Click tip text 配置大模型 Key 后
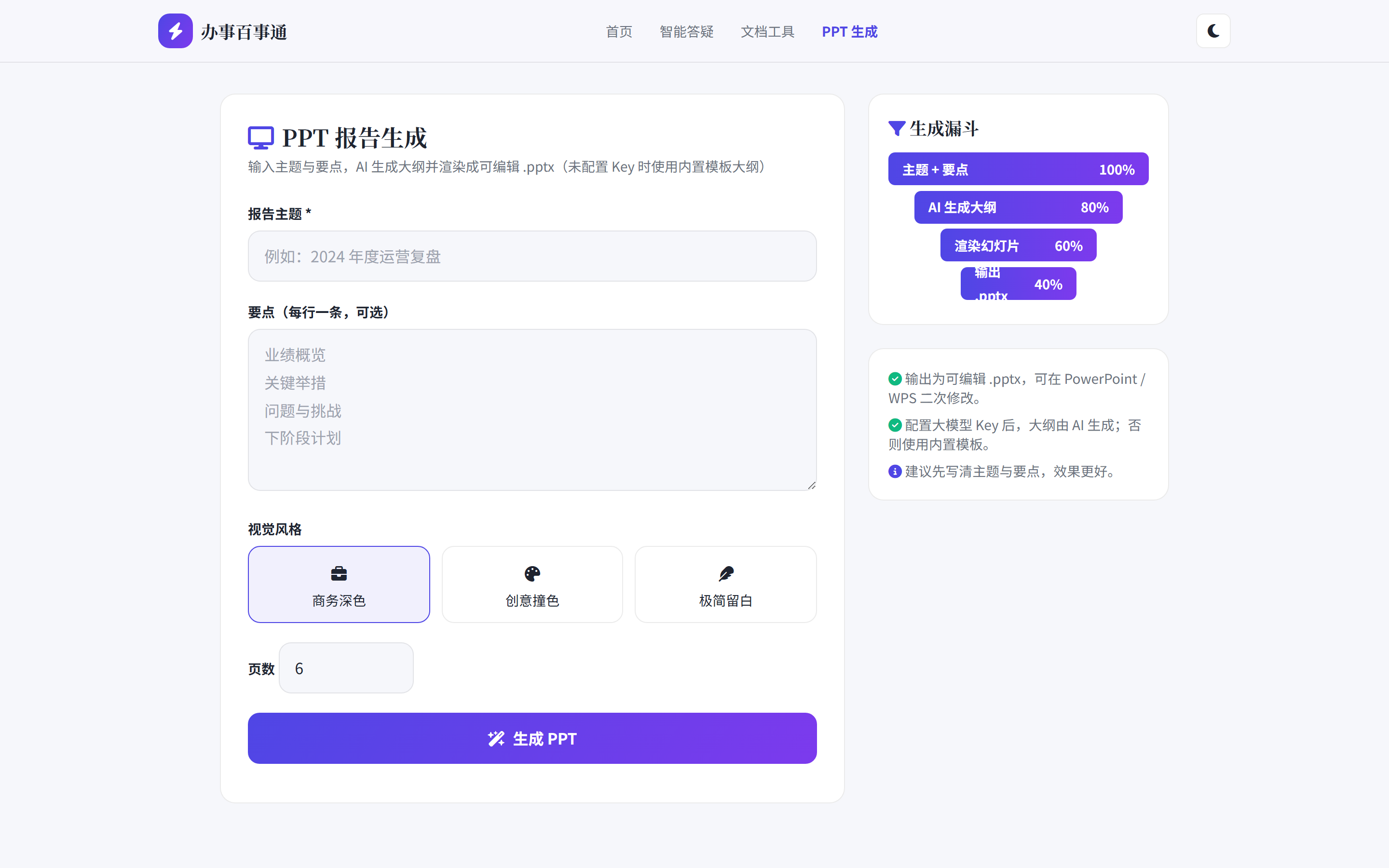 coord(1015,434)
